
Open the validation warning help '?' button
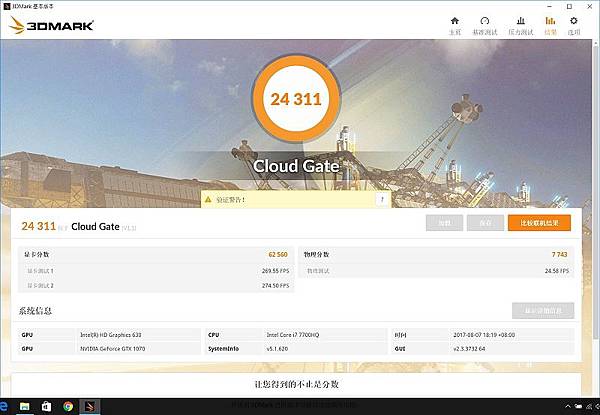pos(382,199)
